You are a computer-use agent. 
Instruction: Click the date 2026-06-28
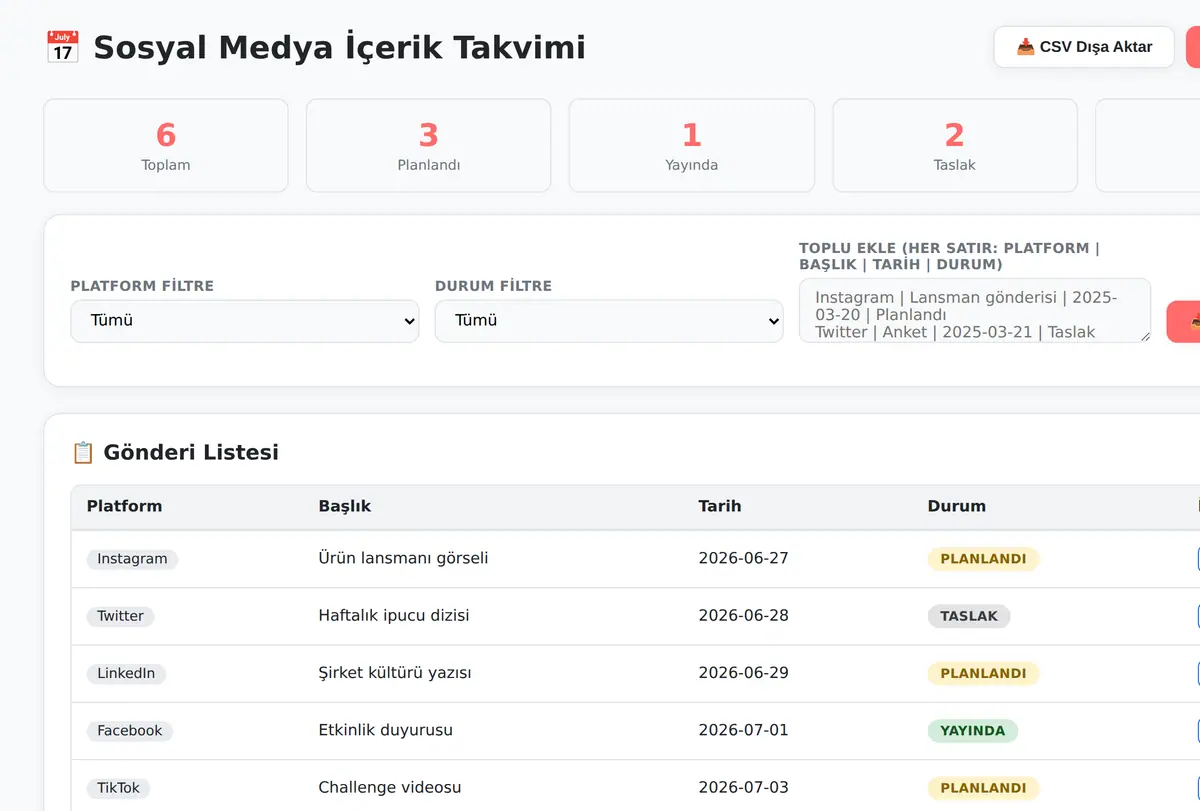[x=744, y=615]
